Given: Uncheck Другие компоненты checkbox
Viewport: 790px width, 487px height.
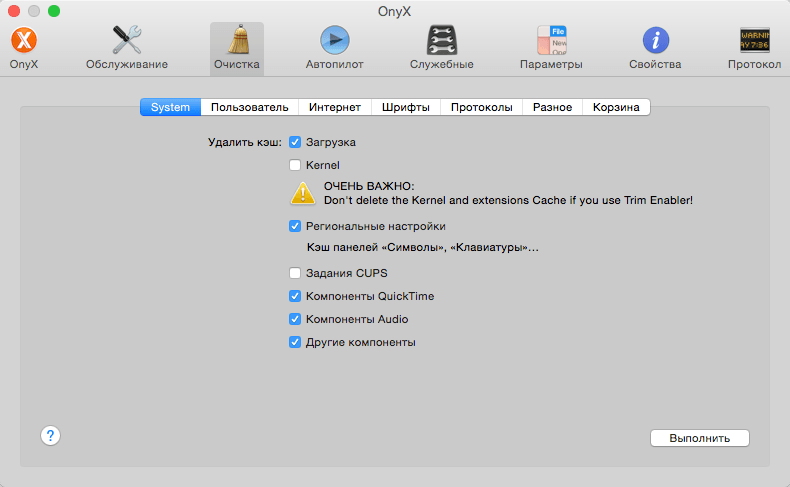Looking at the screenshot, I should (x=295, y=342).
